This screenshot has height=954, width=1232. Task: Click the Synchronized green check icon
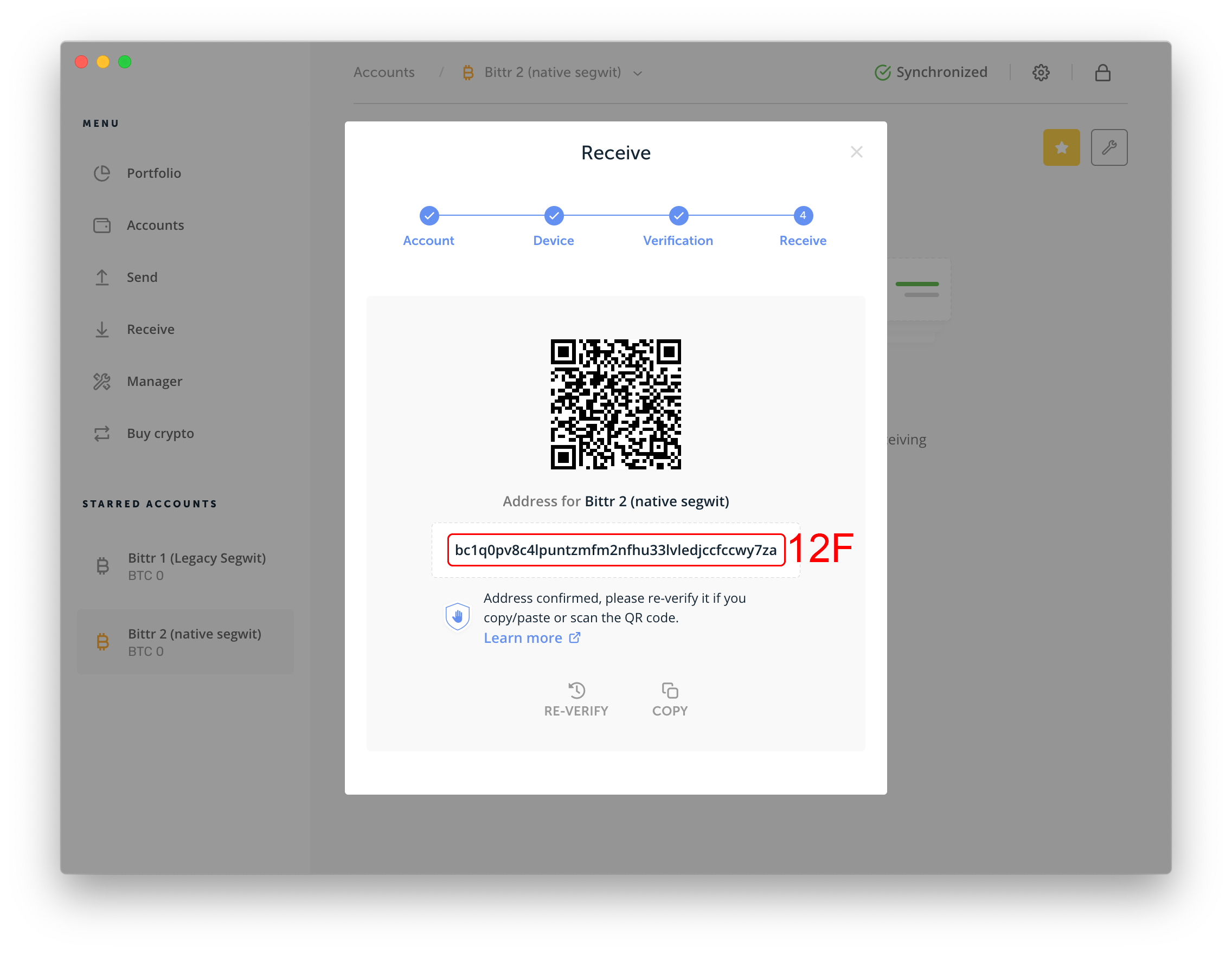(882, 73)
